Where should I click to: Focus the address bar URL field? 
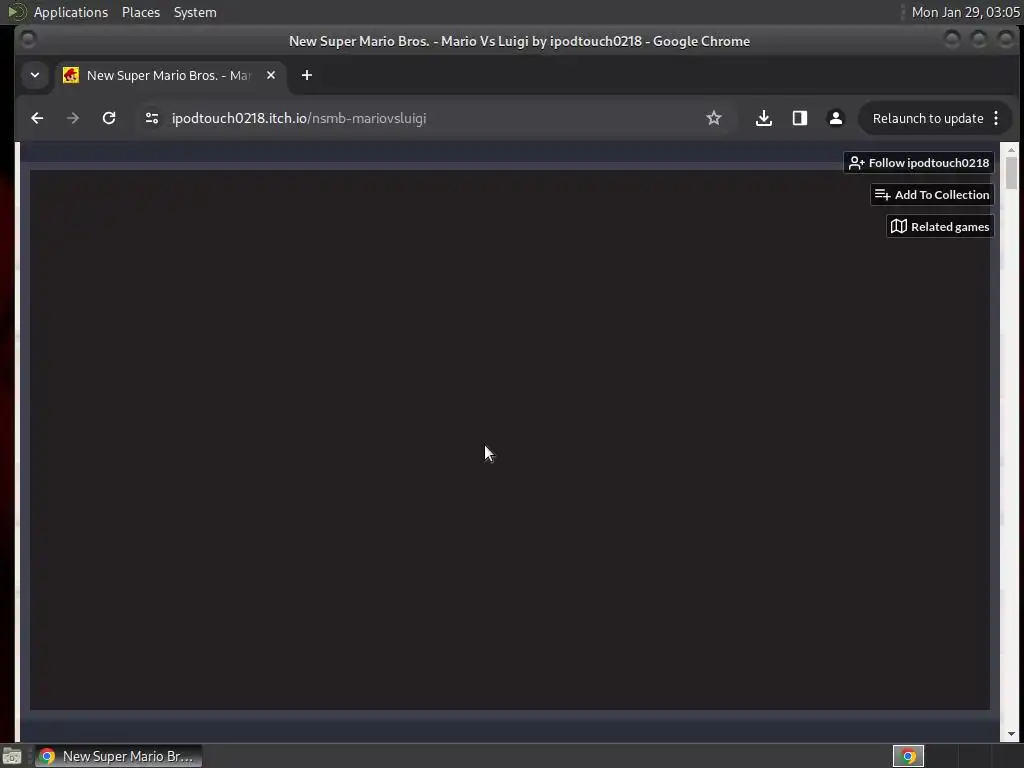click(x=431, y=118)
